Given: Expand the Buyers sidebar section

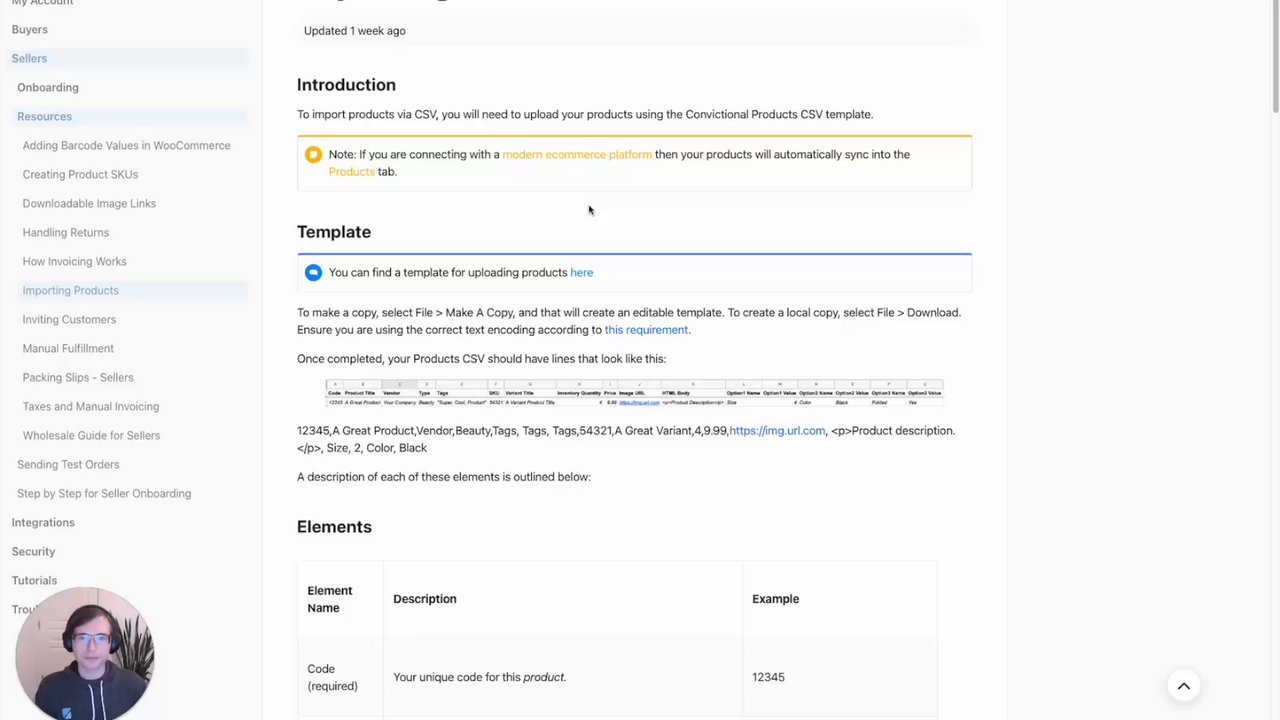Looking at the screenshot, I should (29, 29).
